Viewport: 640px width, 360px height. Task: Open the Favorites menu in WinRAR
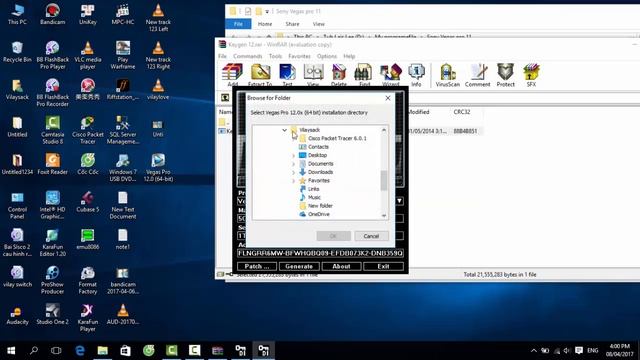(300, 56)
